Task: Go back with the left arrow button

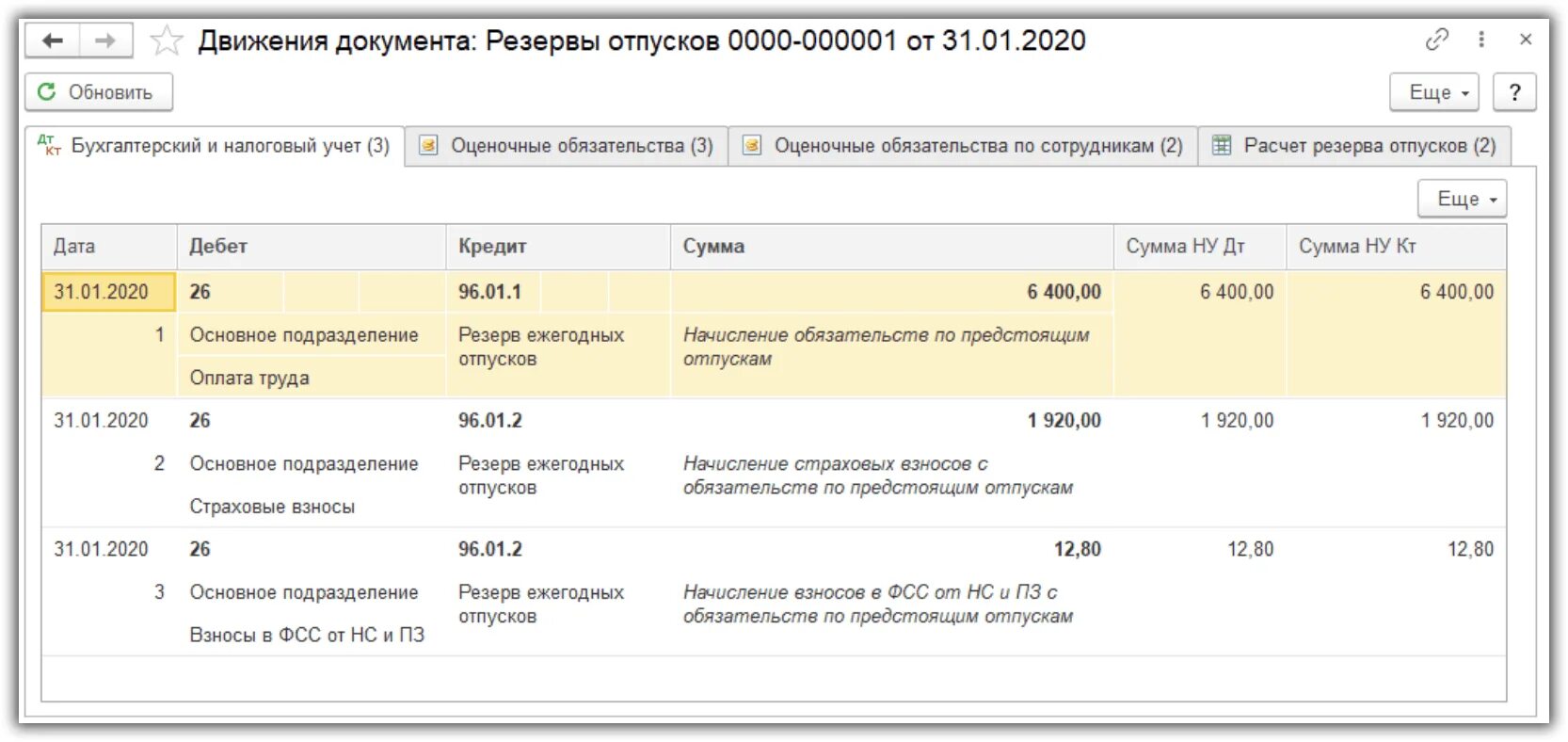Action: point(53,40)
